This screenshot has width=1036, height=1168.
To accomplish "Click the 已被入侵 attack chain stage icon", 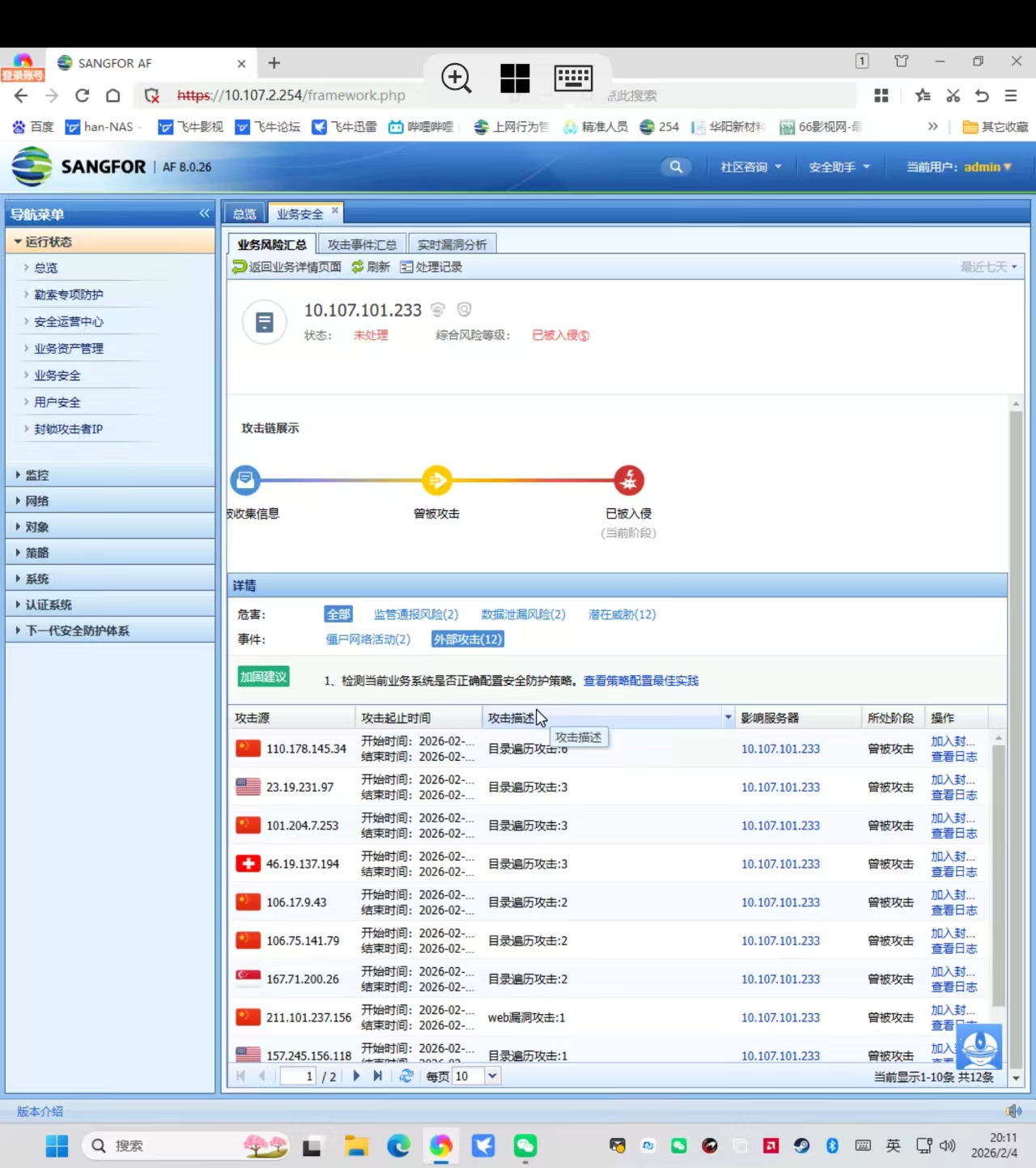I will point(629,480).
